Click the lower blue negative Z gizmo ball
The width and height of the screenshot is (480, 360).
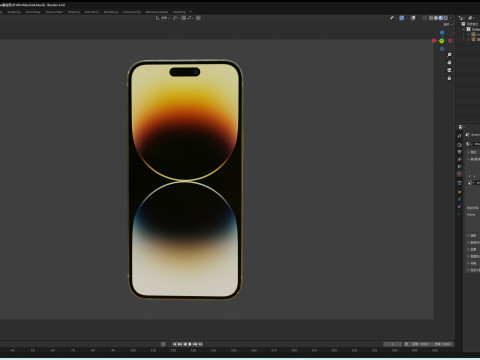pyautogui.click(x=442, y=49)
